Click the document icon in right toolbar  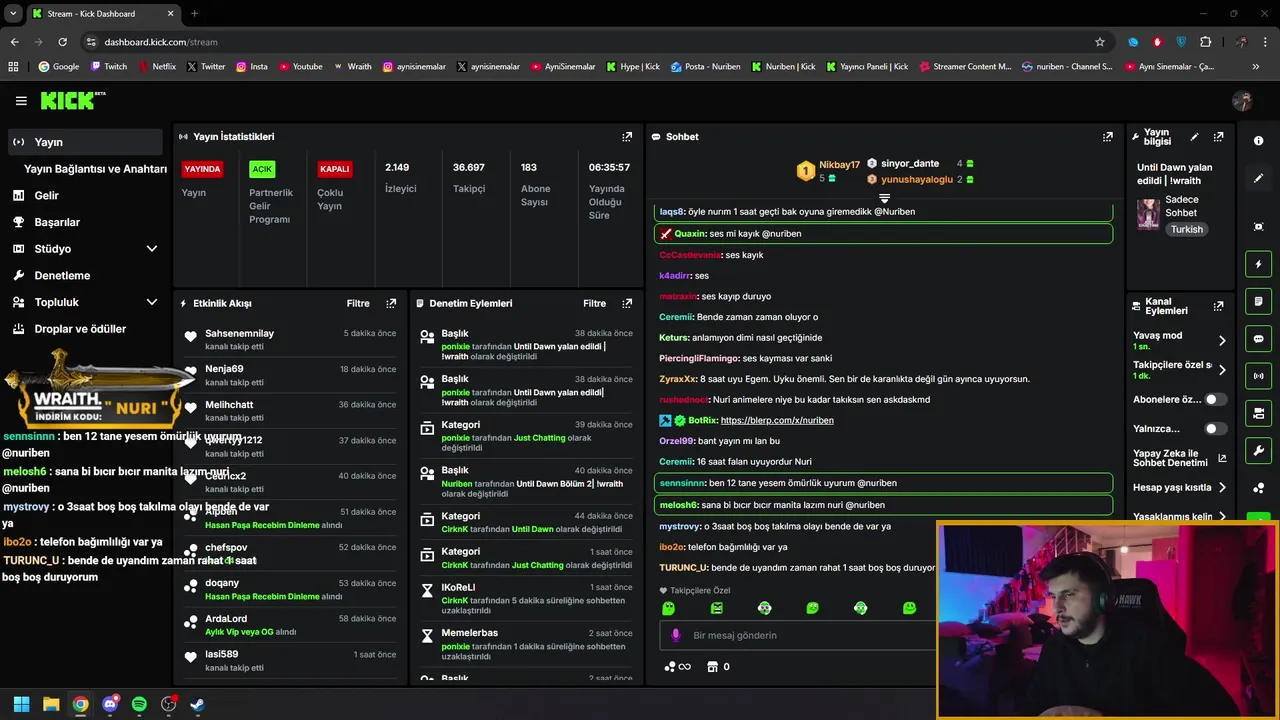(x=1258, y=301)
